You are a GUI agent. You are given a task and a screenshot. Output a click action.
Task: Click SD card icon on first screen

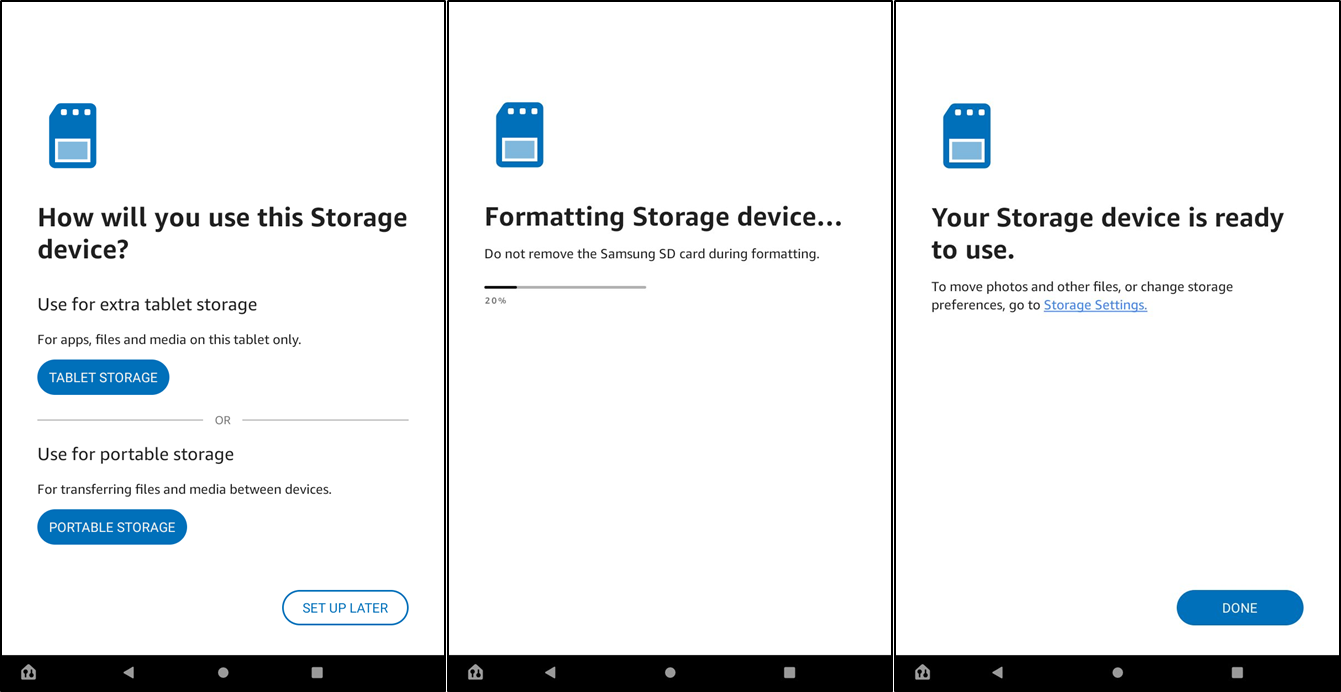pos(73,135)
